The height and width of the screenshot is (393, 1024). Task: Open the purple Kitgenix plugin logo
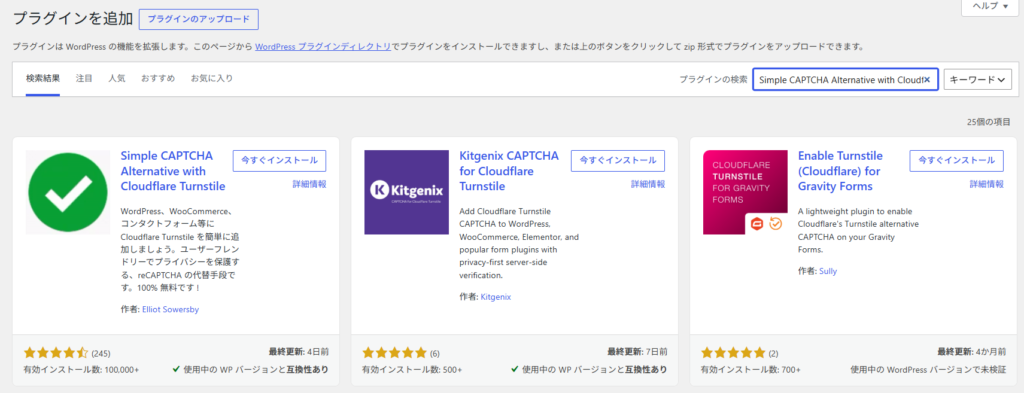pyautogui.click(x=406, y=192)
